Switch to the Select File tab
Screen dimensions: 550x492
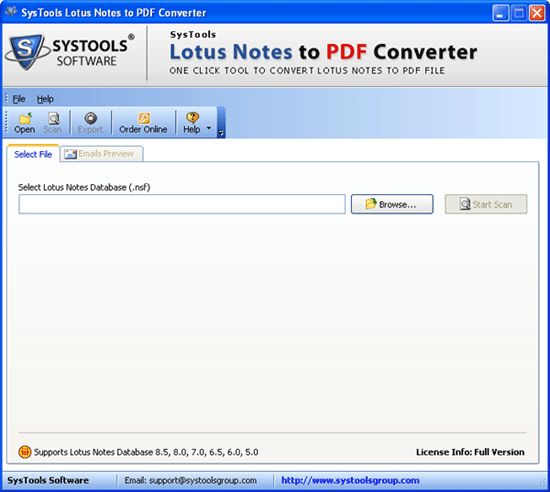point(33,154)
